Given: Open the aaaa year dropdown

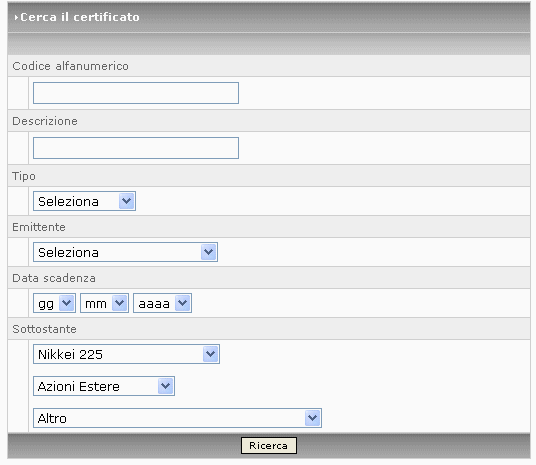Looking at the screenshot, I should pos(162,303).
